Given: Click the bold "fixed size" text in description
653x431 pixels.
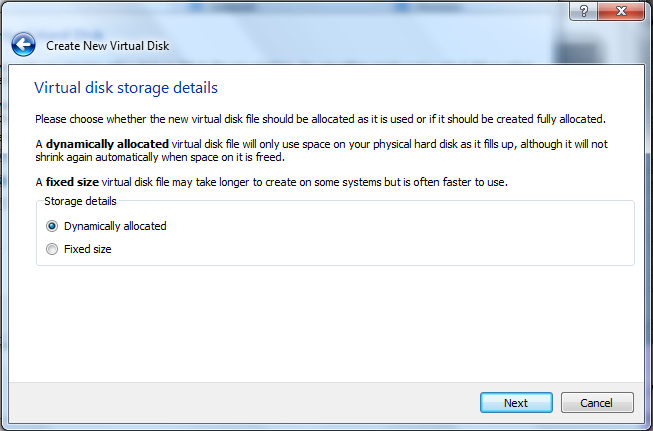Looking at the screenshot, I should 72,182.
